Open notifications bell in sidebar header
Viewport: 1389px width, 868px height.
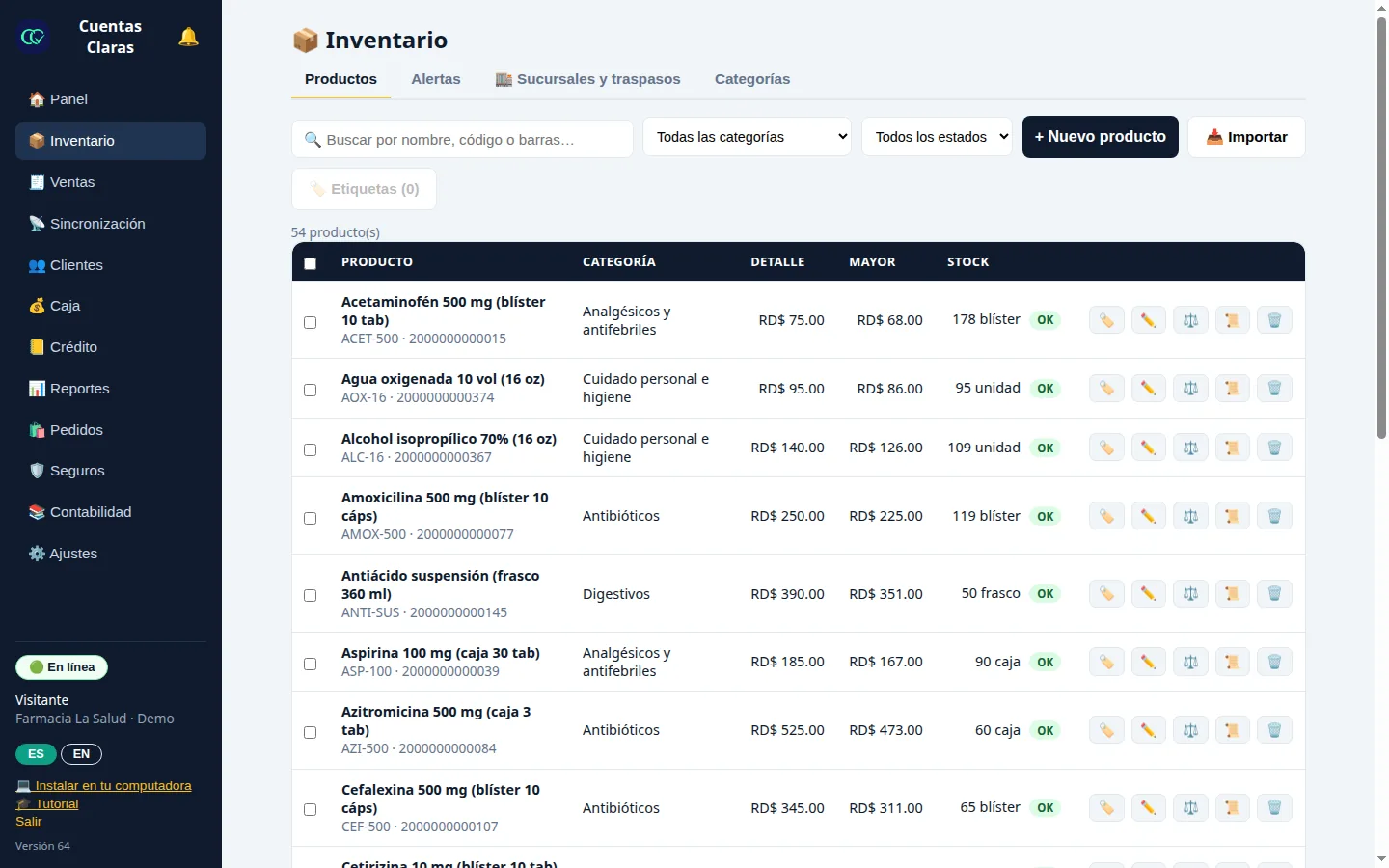(x=188, y=37)
